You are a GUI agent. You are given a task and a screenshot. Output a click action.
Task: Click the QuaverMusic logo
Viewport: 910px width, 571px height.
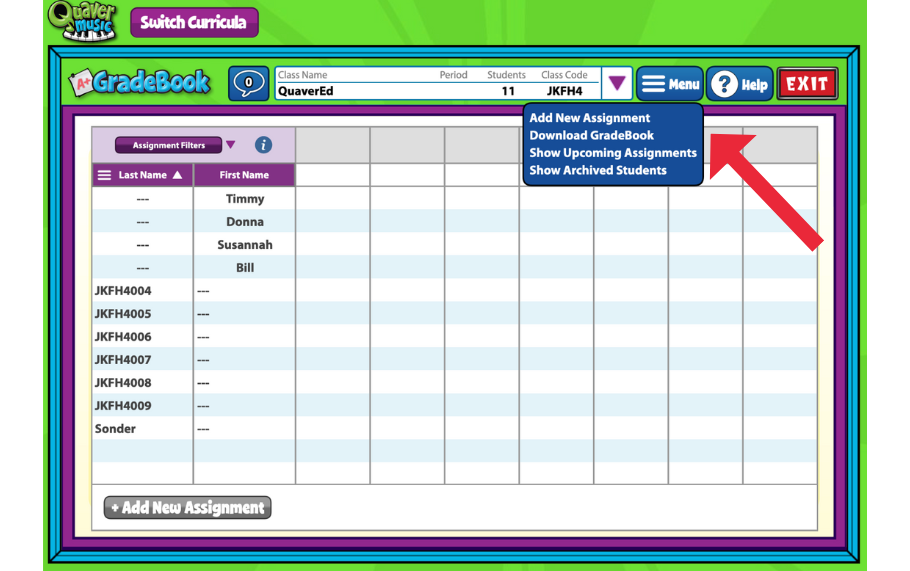82,21
